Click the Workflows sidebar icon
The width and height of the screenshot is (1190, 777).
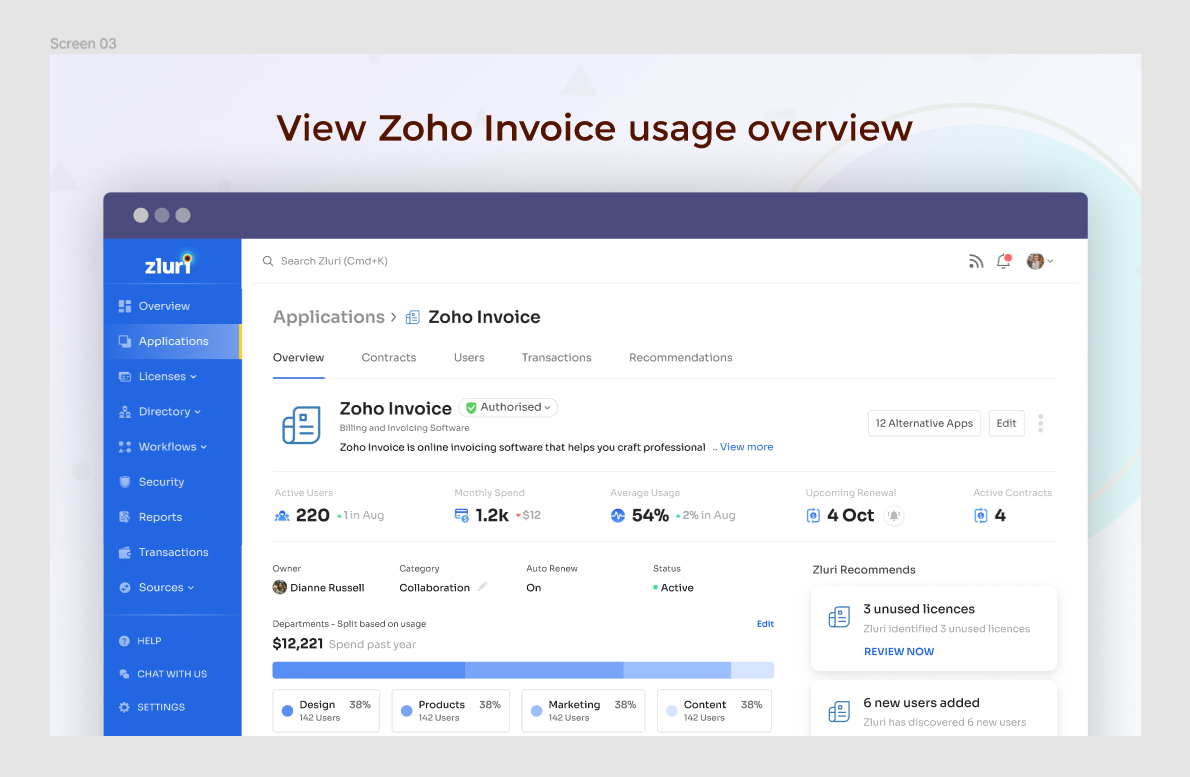pyautogui.click(x=124, y=447)
